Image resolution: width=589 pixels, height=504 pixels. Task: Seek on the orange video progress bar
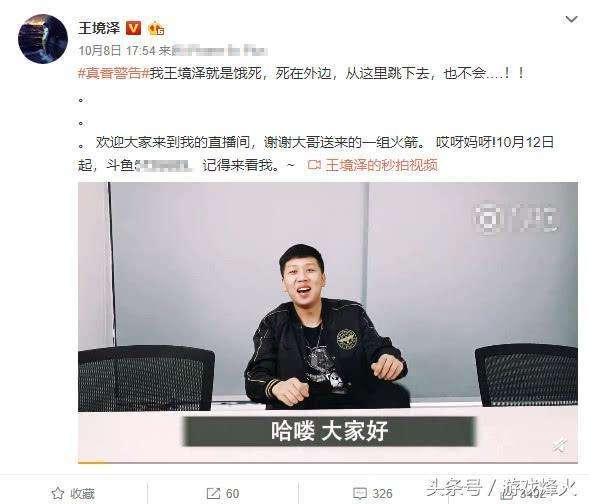coord(328,462)
